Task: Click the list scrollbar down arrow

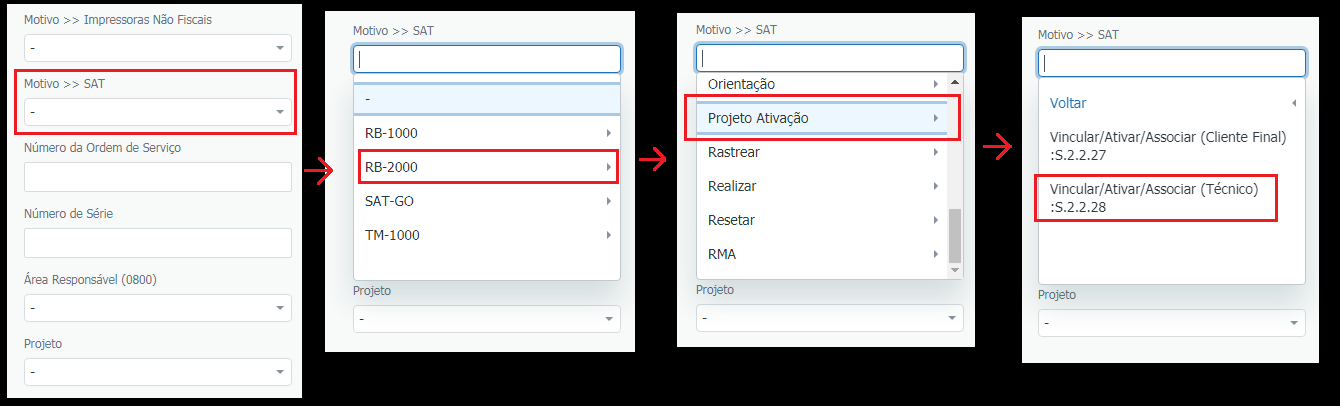Action: 954,270
